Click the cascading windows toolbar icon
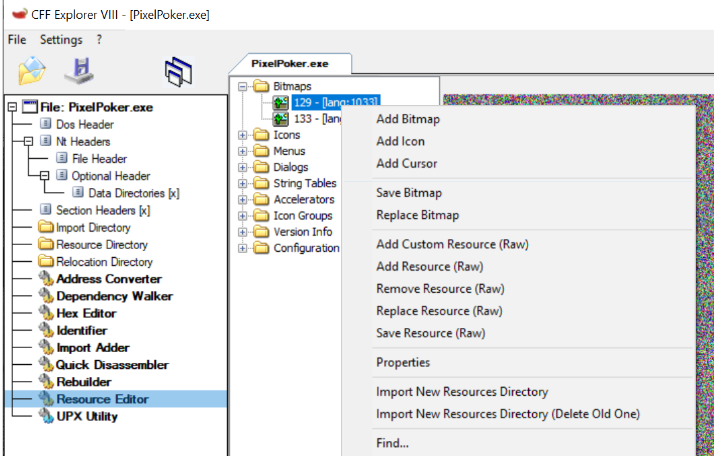The width and height of the screenshot is (714, 456). pyautogui.click(x=178, y=72)
